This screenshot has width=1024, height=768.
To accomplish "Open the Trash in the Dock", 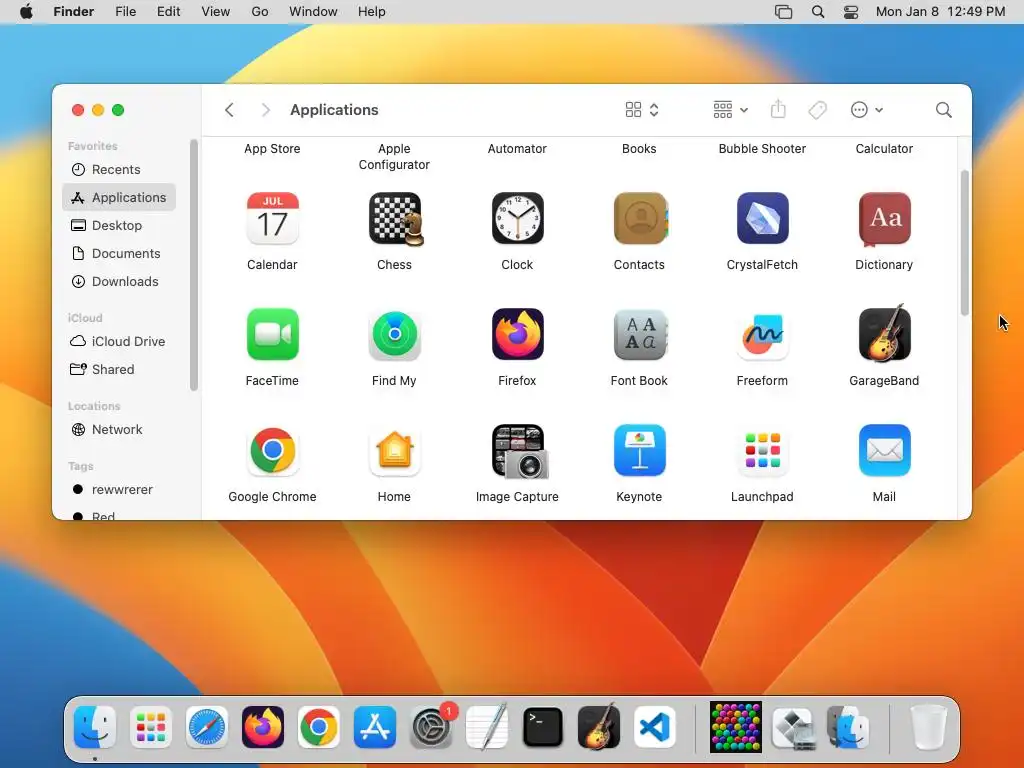I will coord(928,727).
